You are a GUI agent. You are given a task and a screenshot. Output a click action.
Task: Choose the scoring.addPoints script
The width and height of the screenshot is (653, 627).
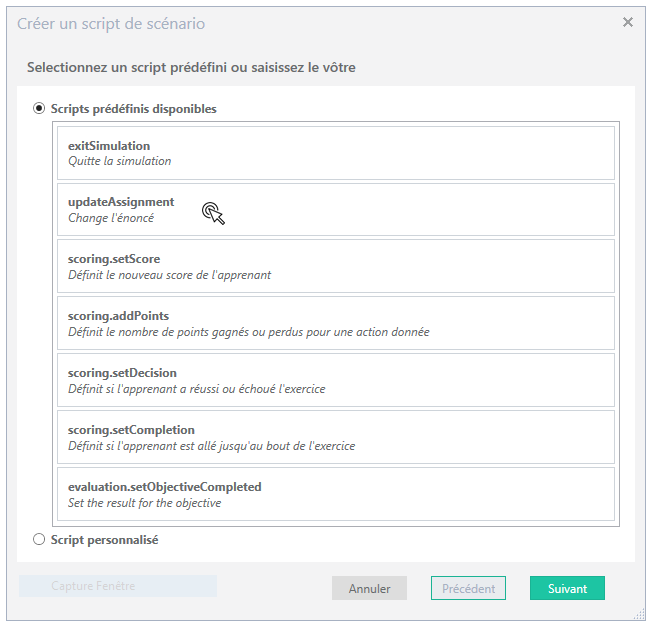pyautogui.click(x=335, y=323)
